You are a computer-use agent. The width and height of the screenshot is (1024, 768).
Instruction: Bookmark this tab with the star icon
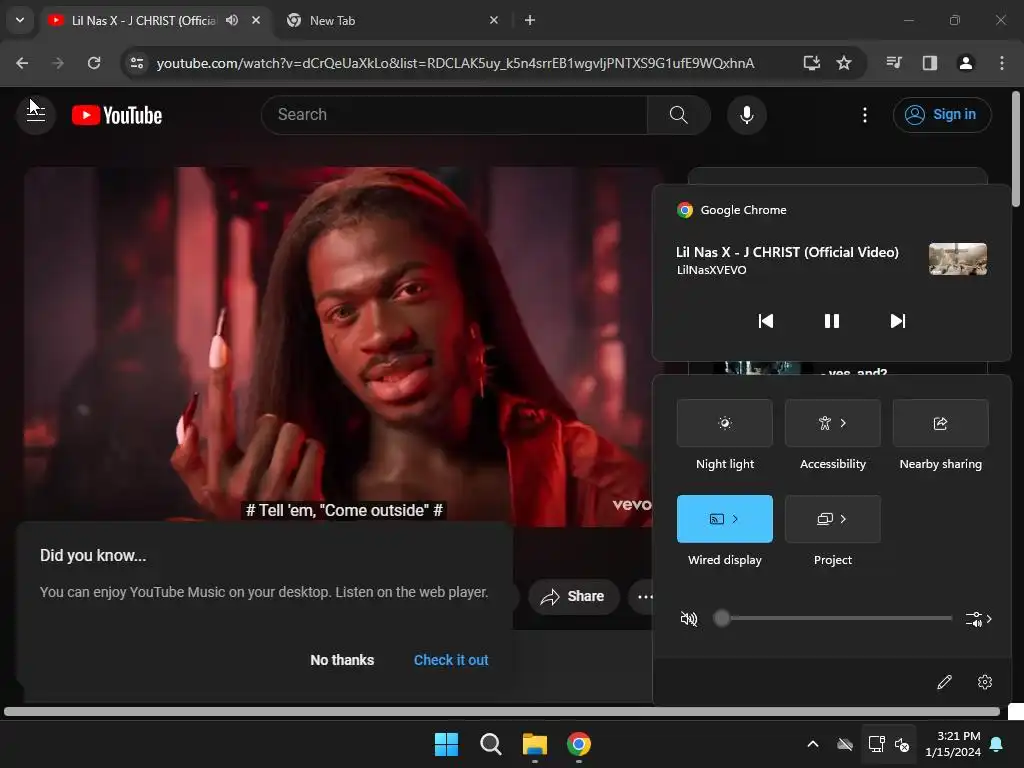tap(844, 63)
